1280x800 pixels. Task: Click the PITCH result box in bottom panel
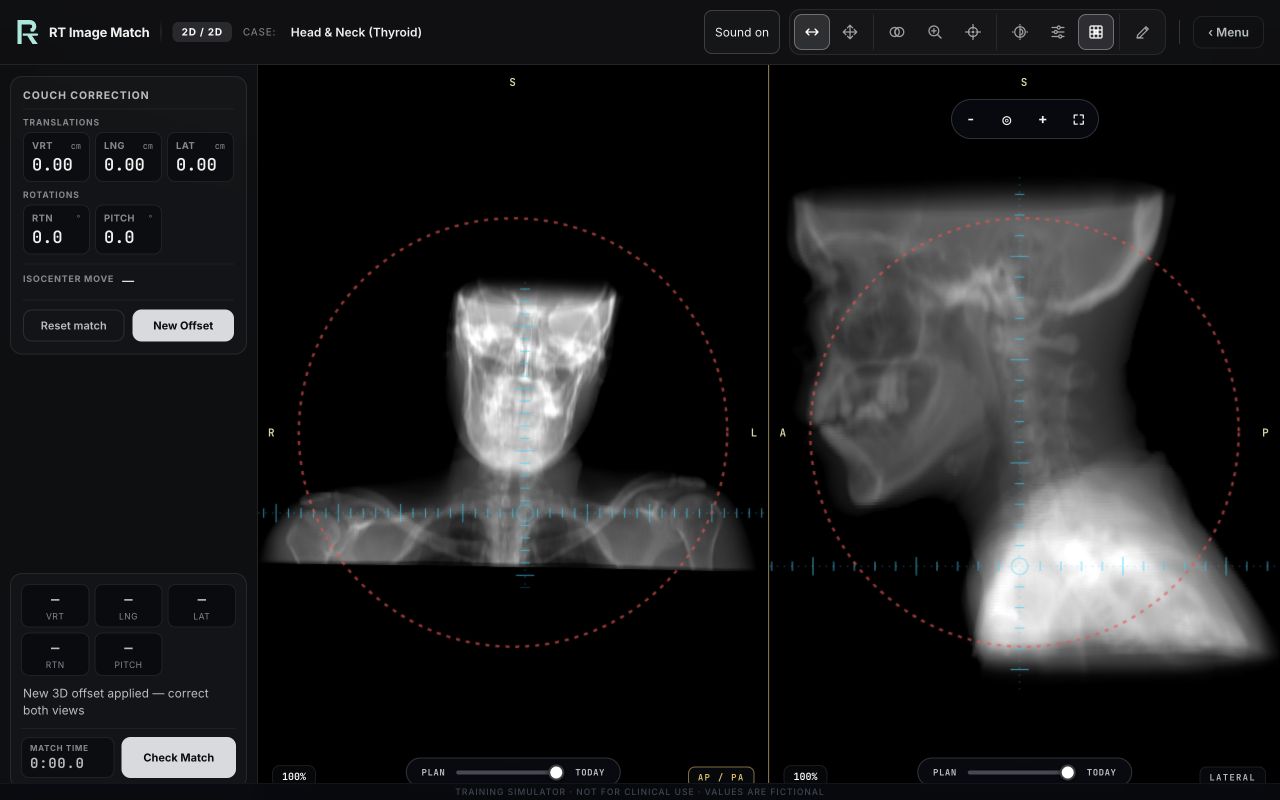pos(128,654)
